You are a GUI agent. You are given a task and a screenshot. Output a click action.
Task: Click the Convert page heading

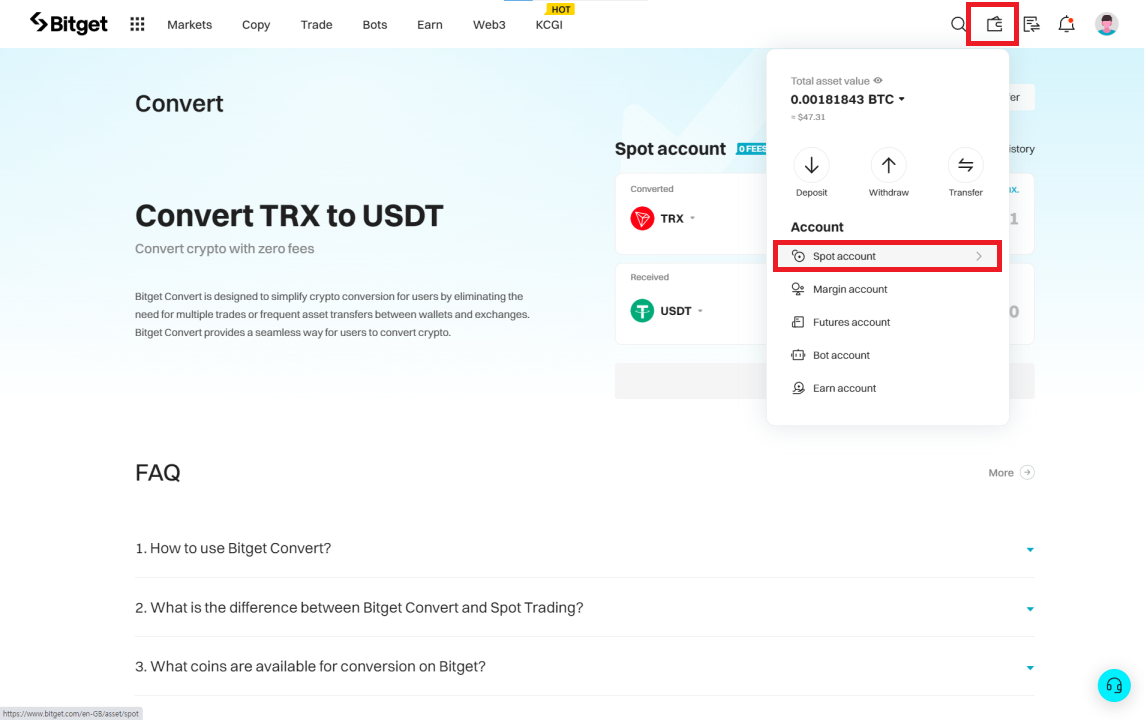179,104
